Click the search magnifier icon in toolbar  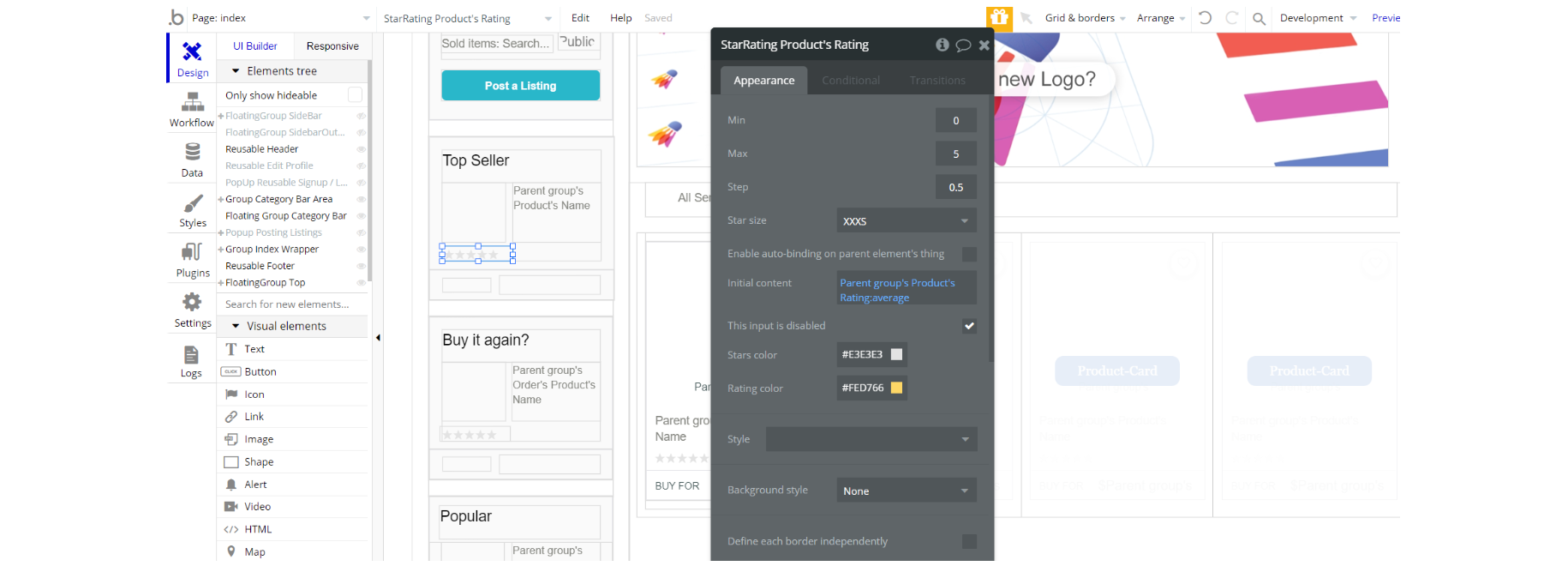point(1259,18)
